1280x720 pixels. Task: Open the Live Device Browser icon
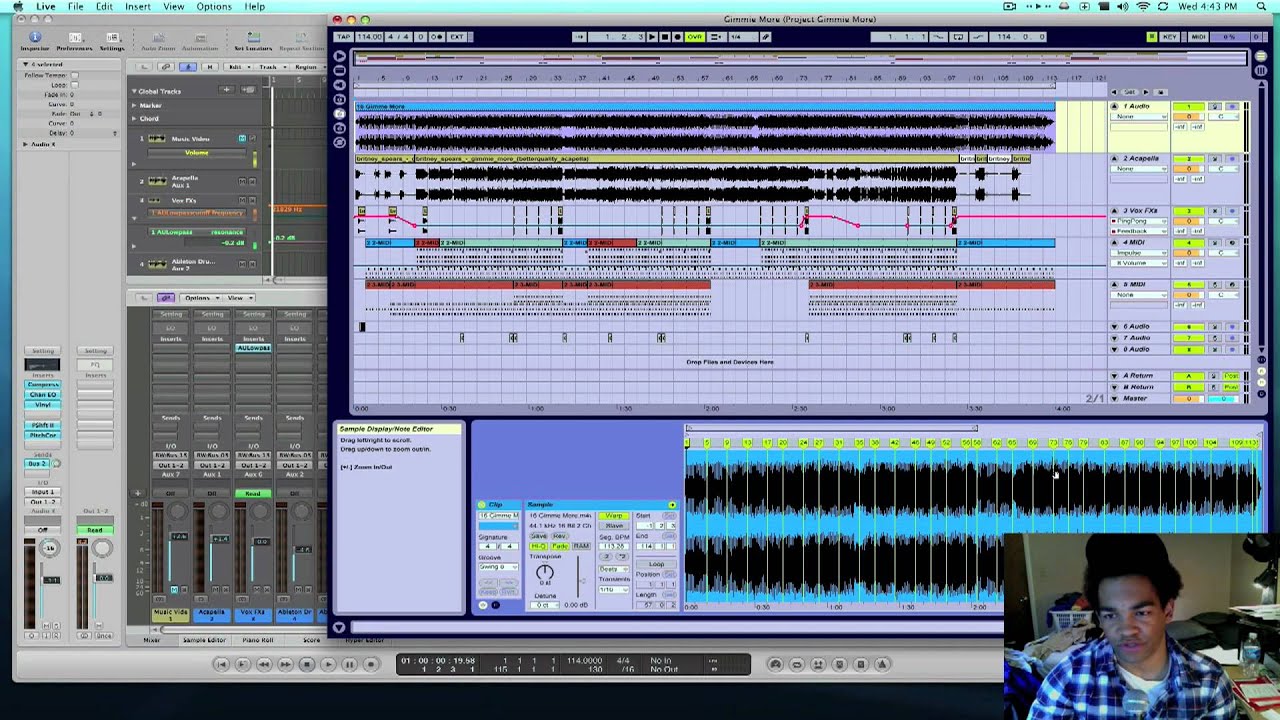(340, 70)
